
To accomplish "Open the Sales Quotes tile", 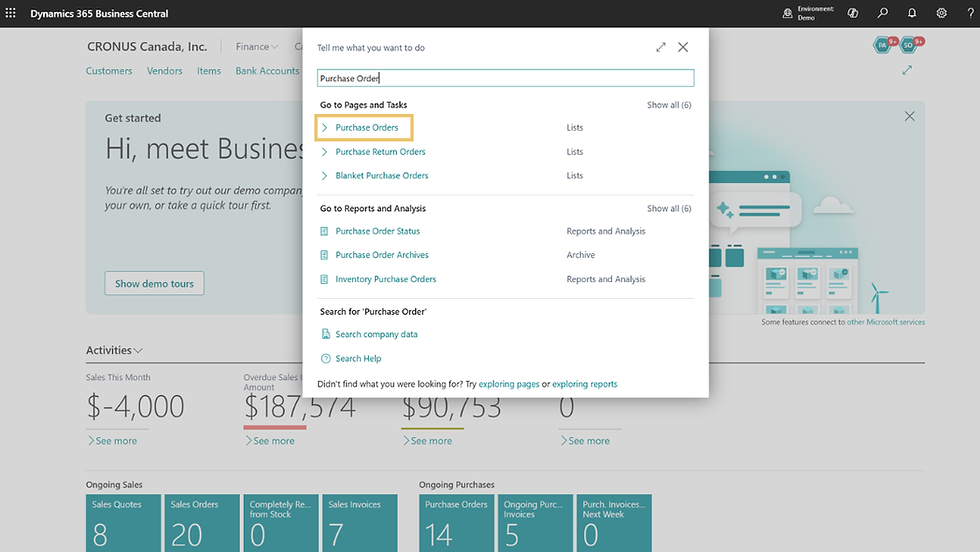I will point(123,523).
